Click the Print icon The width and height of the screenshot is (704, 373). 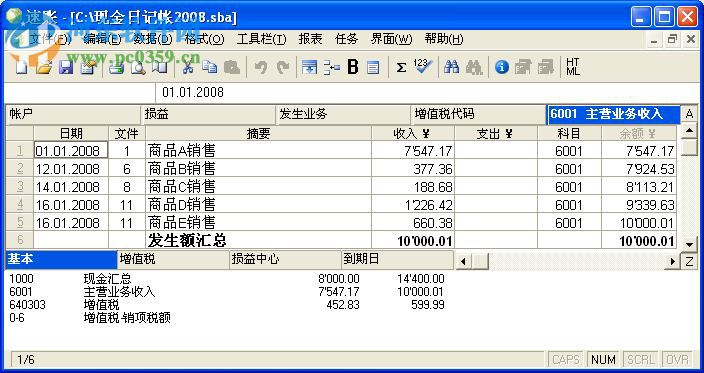117,67
